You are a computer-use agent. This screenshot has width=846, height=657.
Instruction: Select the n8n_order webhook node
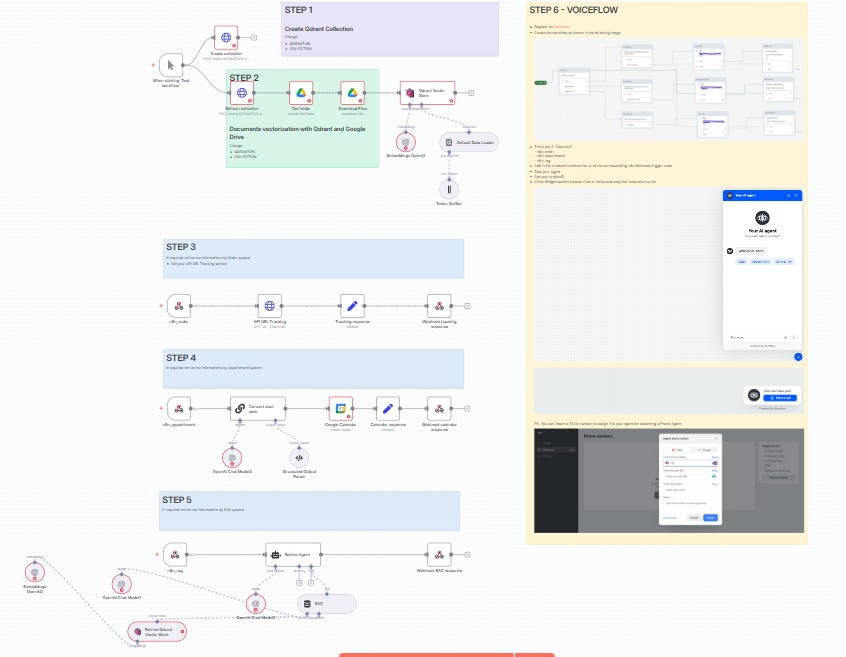coord(179,306)
